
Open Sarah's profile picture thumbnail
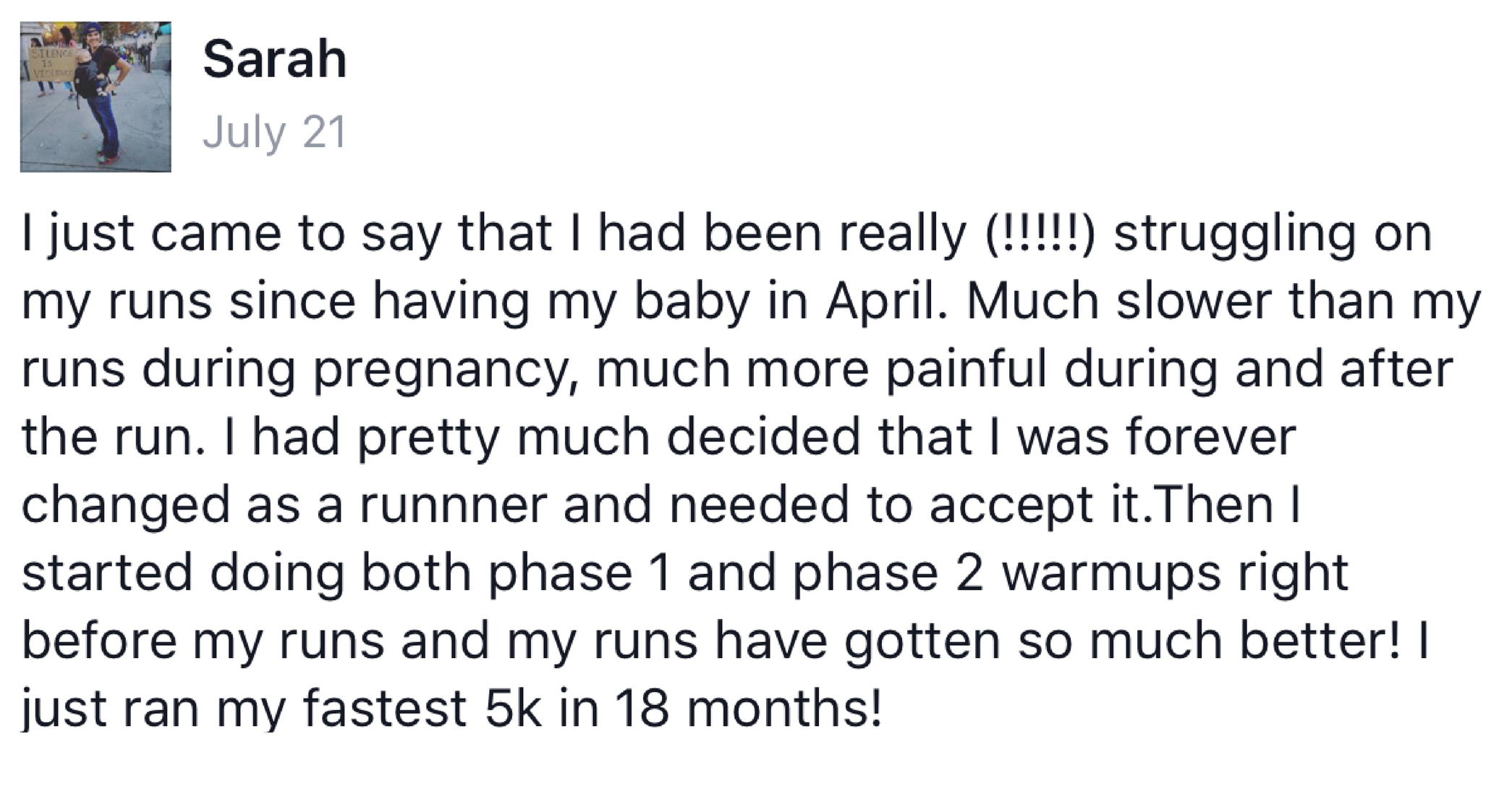tap(95, 97)
